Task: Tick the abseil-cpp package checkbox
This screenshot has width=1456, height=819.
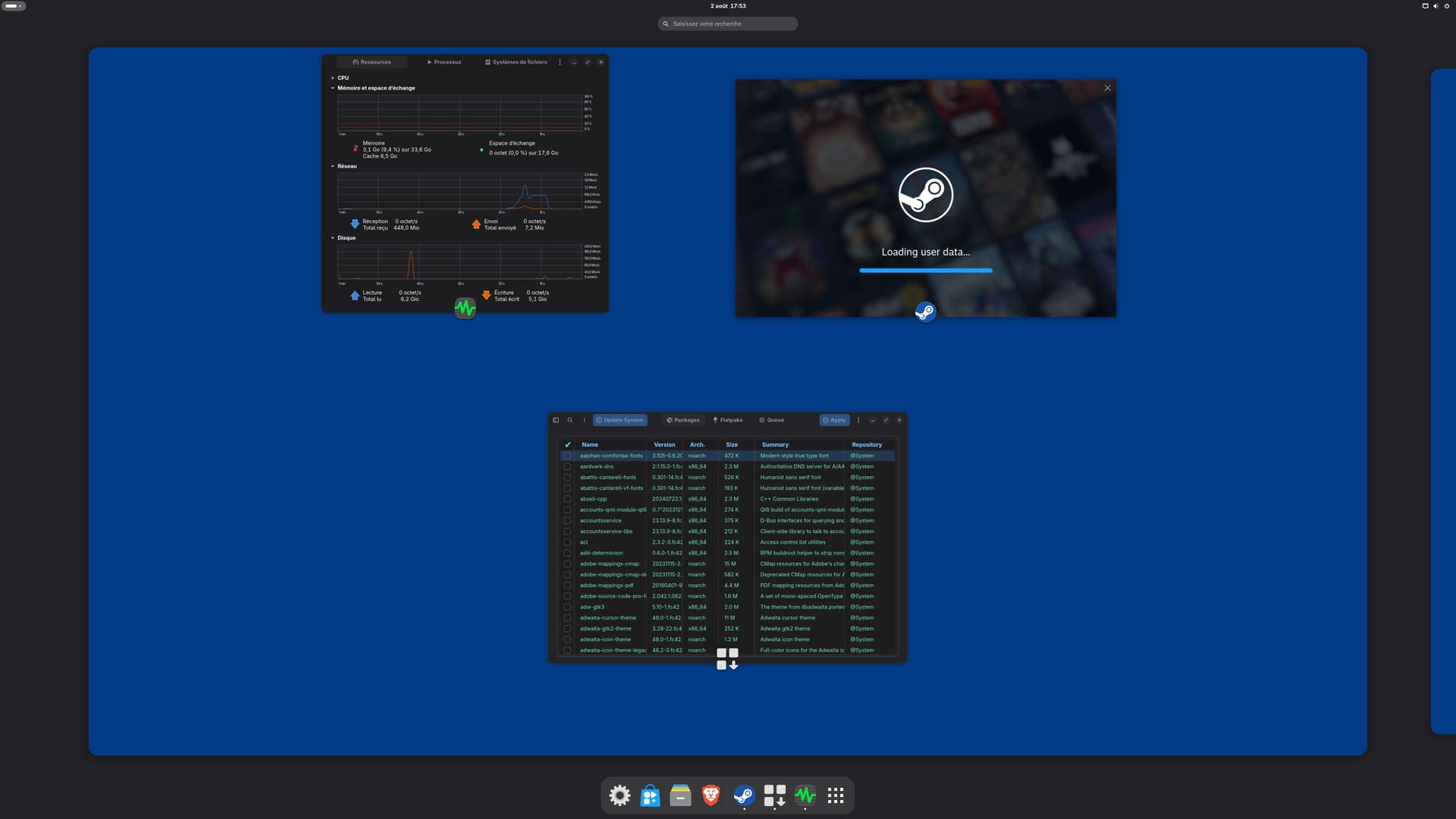Action: 567,499
